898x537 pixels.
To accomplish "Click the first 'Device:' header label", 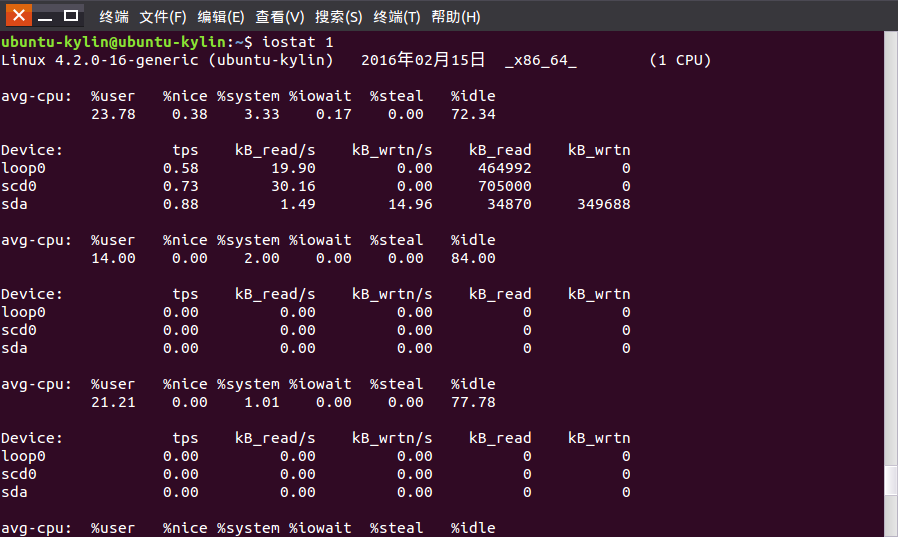I will 32,150.
